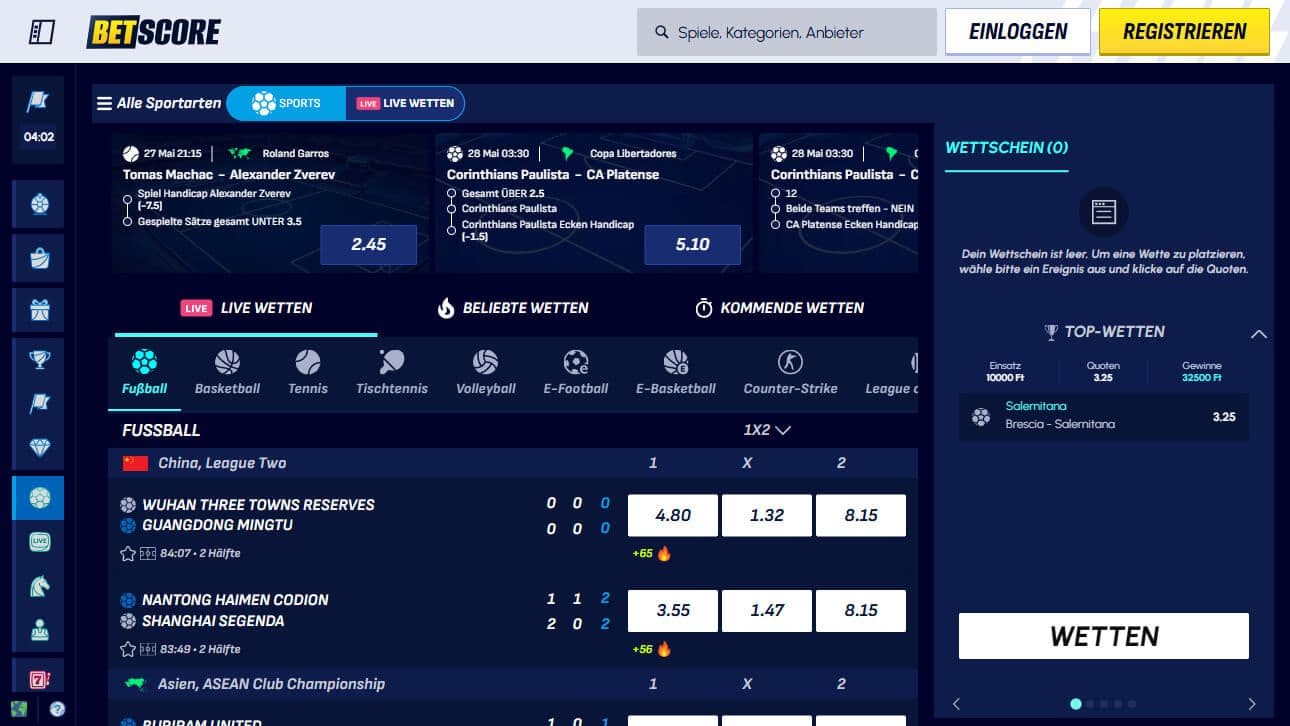
Task: Open the diamond icon in the left sidebar
Action: point(39,447)
